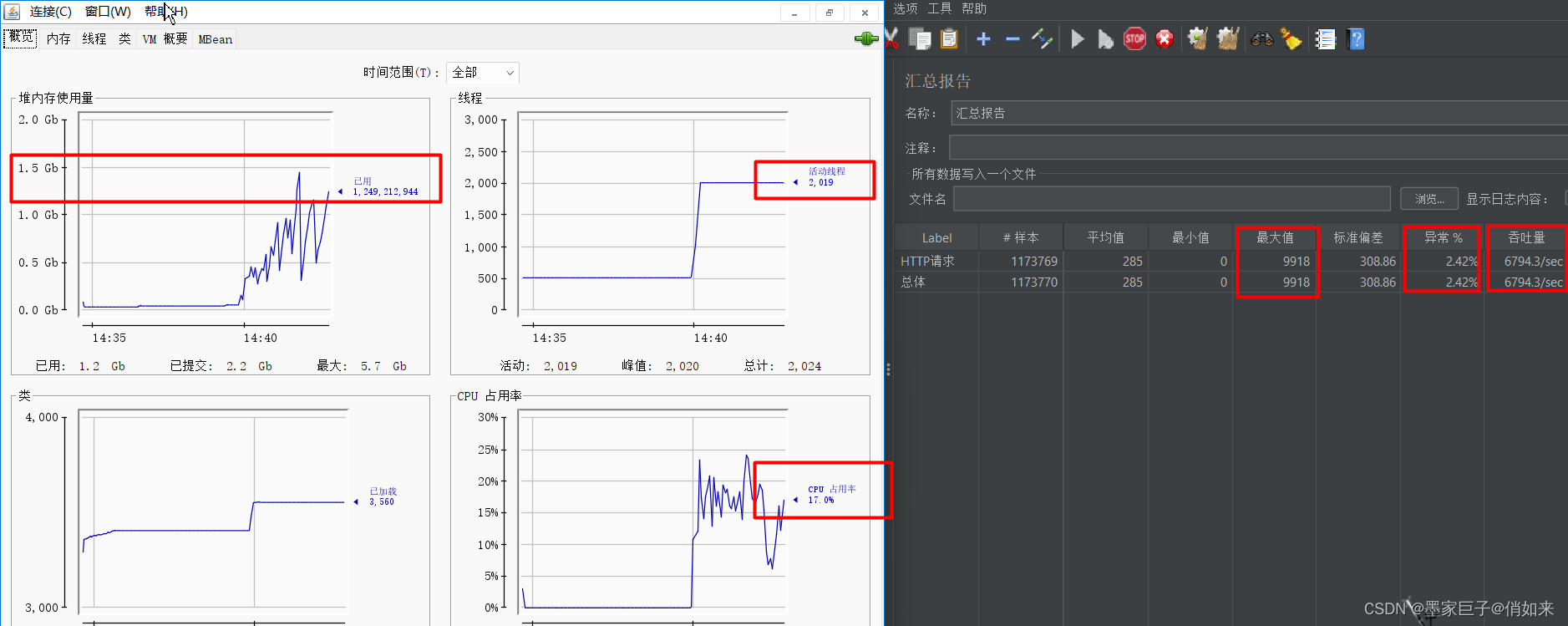Click the Toggle enable/disable pen icon
Image resolution: width=1568 pixels, height=626 pixels.
[1042, 38]
